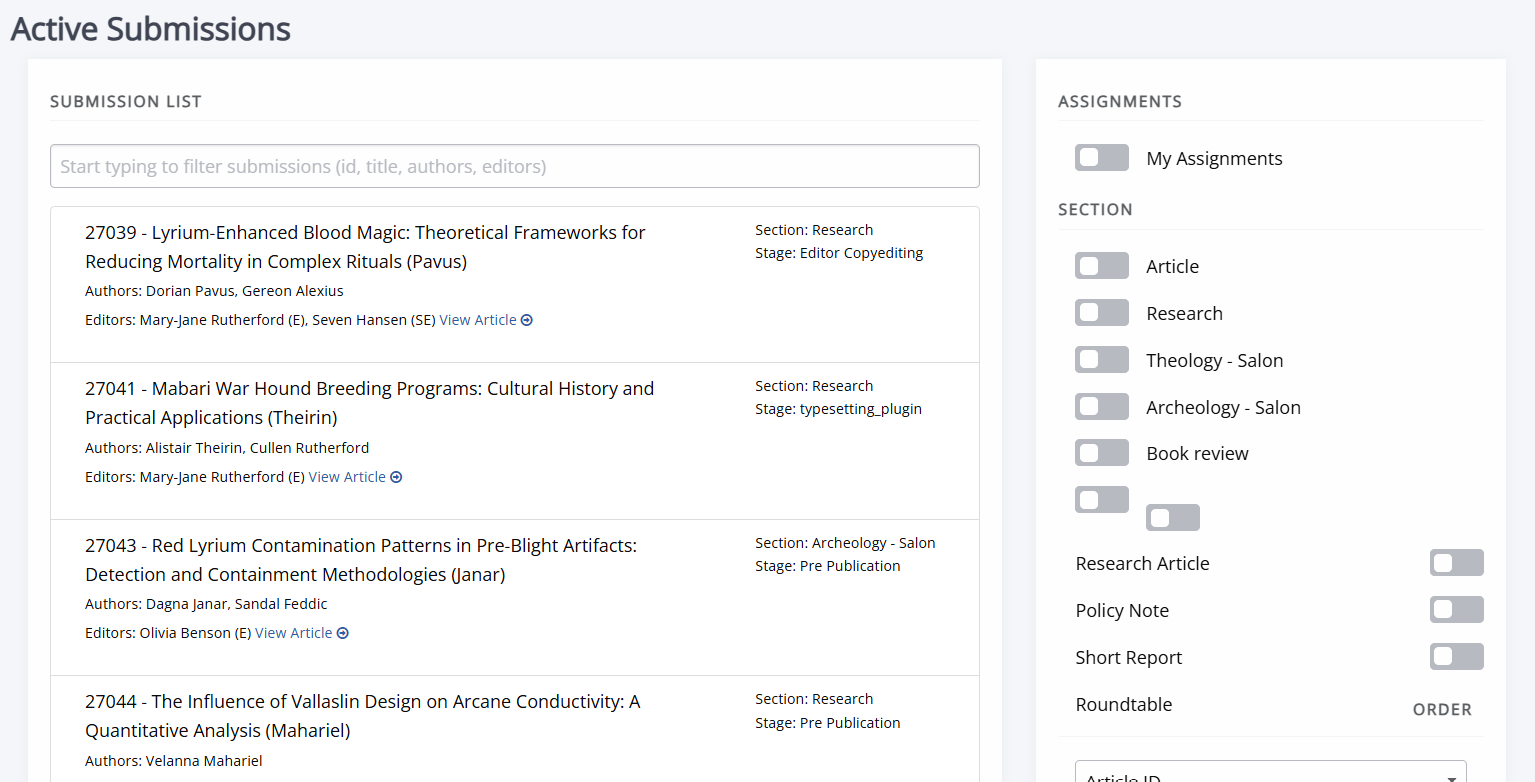This screenshot has width=1535, height=782.
Task: Enable the Research section filter toggle
Action: (1102, 313)
